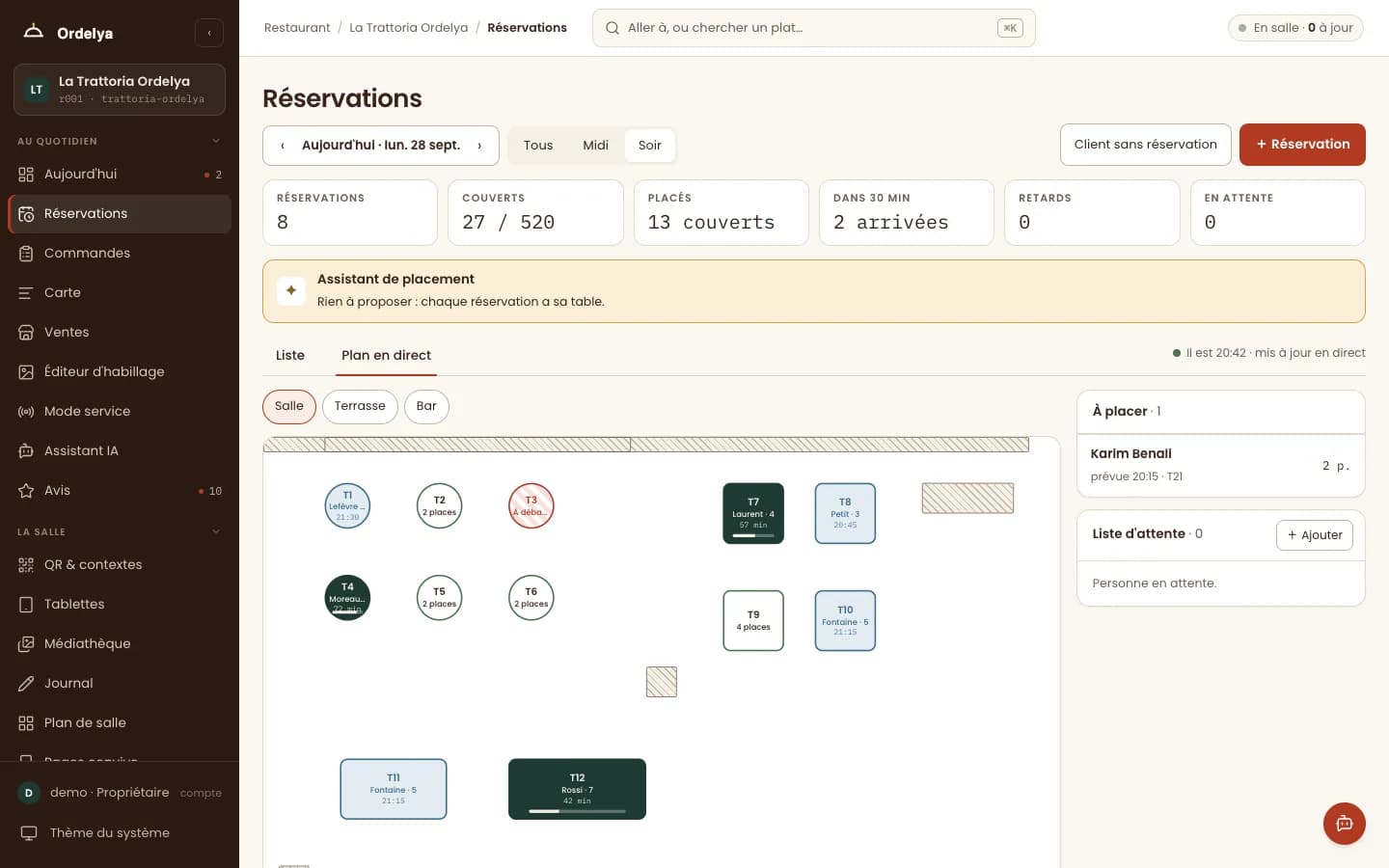Open the Ventes storefront icon
This screenshot has height=868, width=1389.
26,333
